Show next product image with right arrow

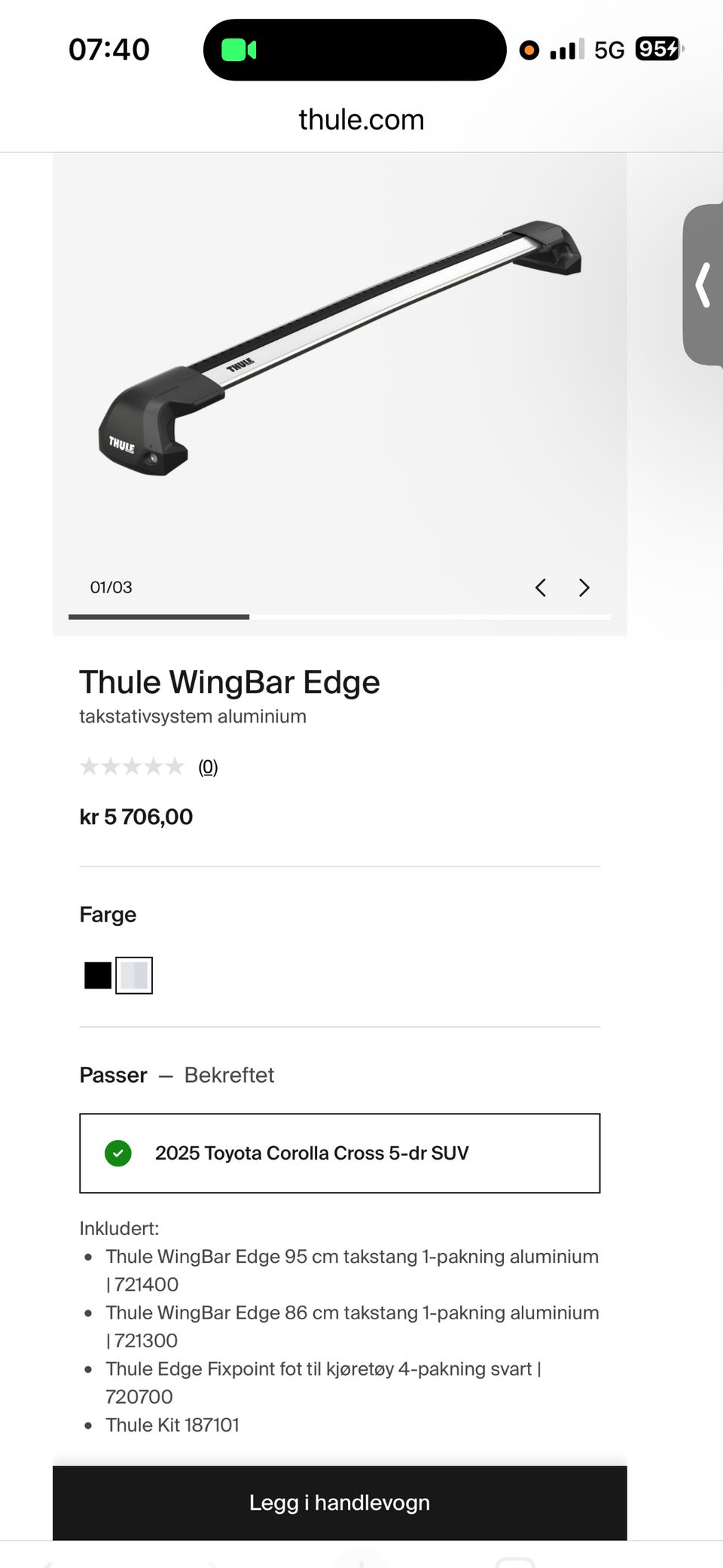click(584, 588)
